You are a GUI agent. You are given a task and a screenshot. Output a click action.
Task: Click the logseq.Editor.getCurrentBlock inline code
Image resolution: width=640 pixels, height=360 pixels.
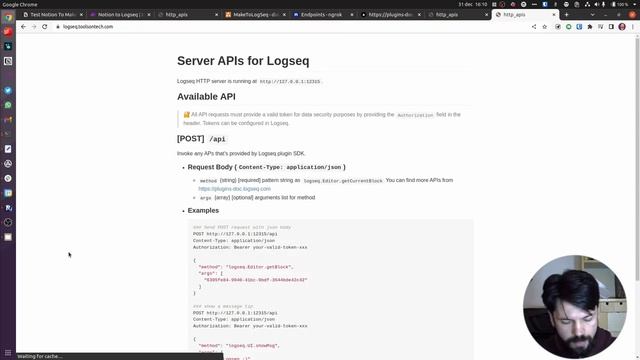(343, 180)
